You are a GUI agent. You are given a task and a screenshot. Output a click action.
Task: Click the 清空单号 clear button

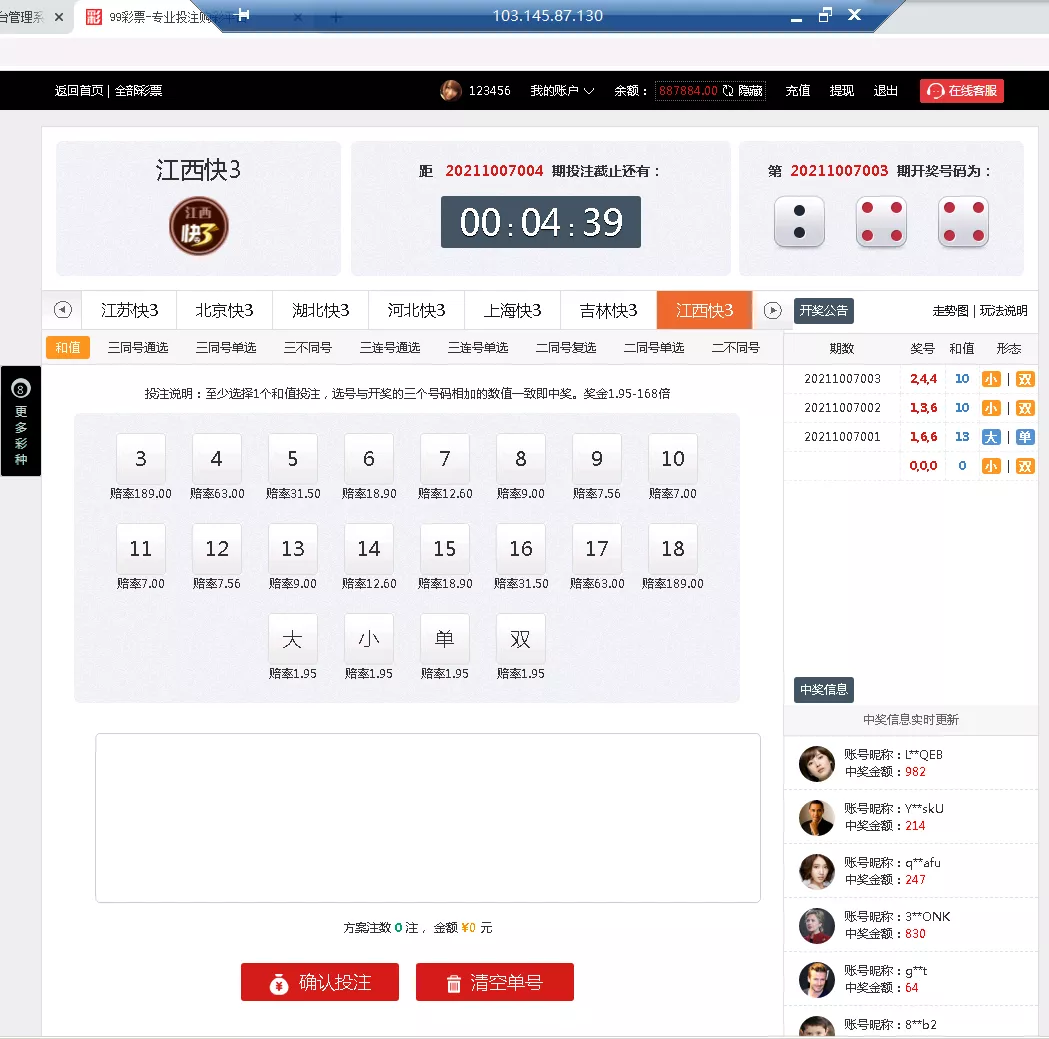(495, 982)
